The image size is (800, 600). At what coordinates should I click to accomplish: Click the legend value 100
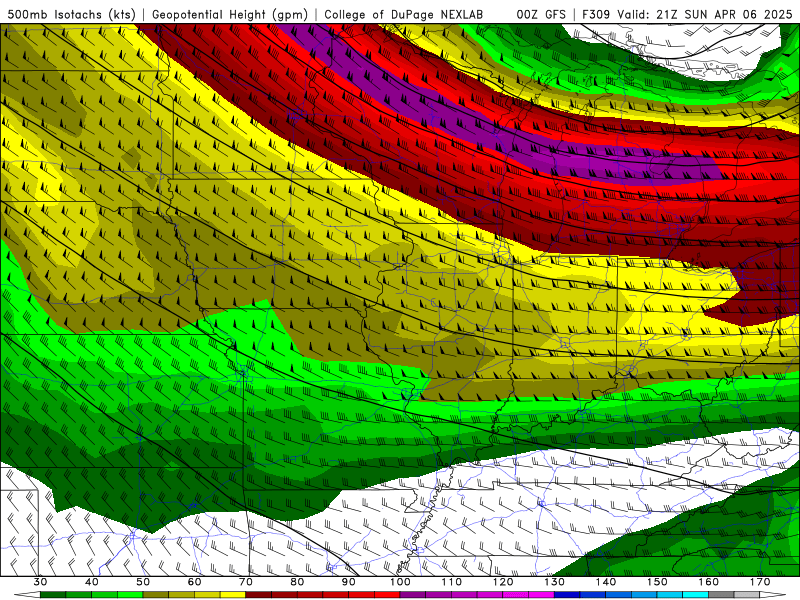tap(400, 582)
